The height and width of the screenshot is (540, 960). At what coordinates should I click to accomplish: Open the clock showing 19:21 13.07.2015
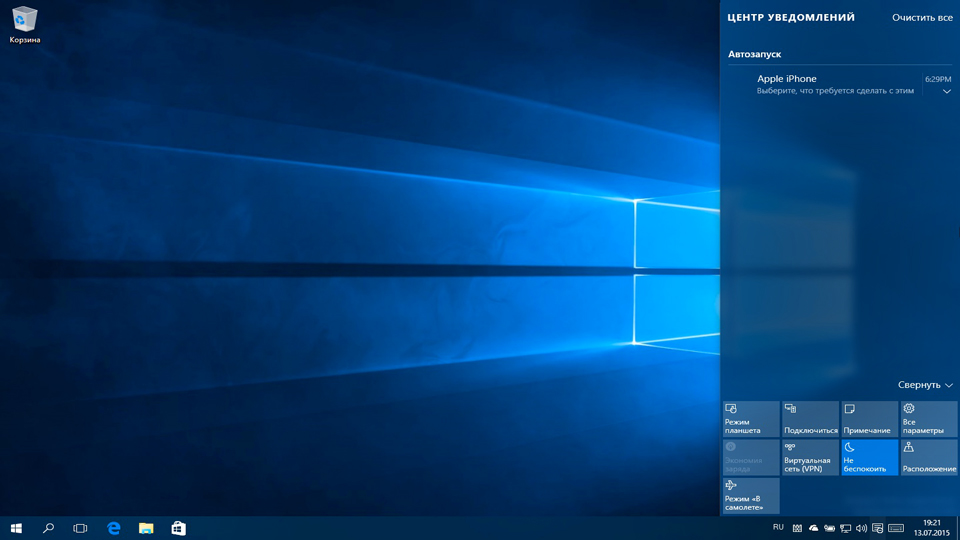(x=931, y=528)
